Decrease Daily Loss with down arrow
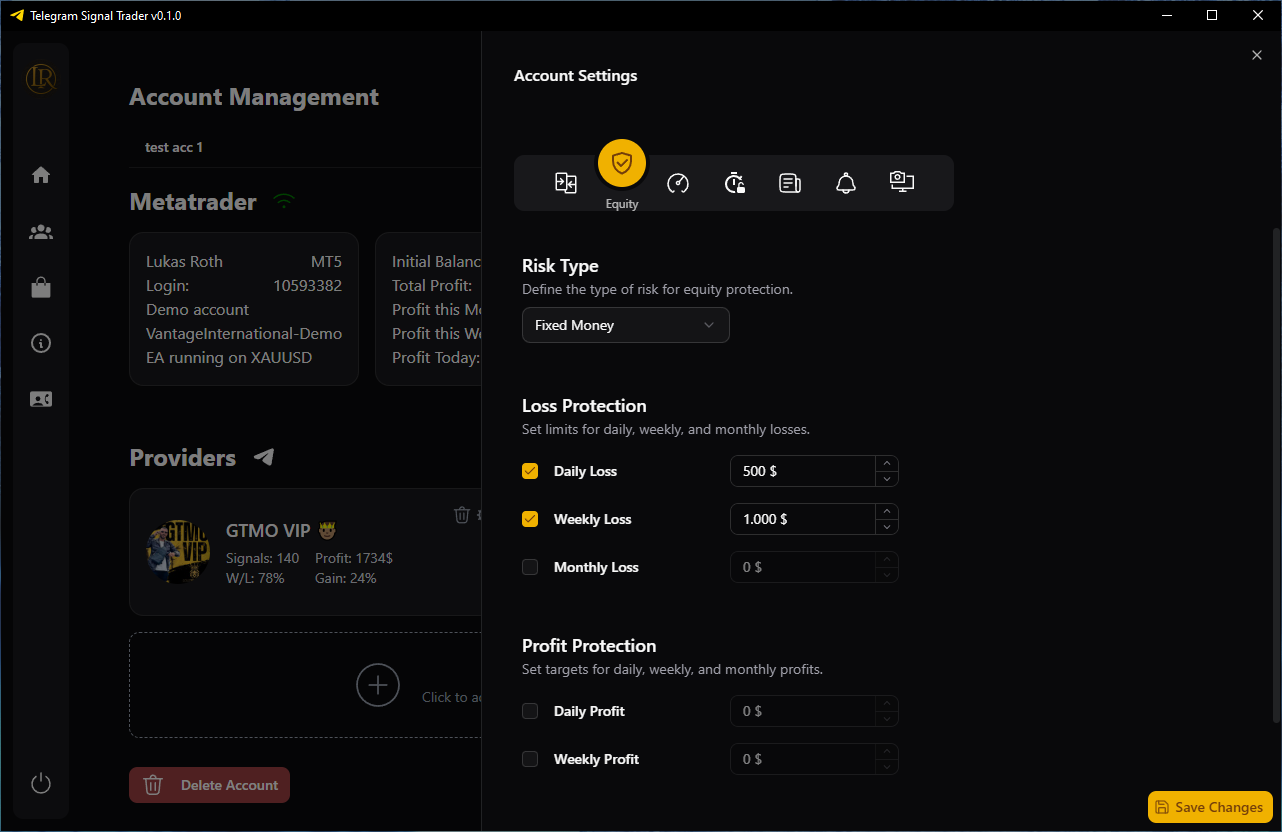Viewport: 1282px width, 832px height. [886, 479]
